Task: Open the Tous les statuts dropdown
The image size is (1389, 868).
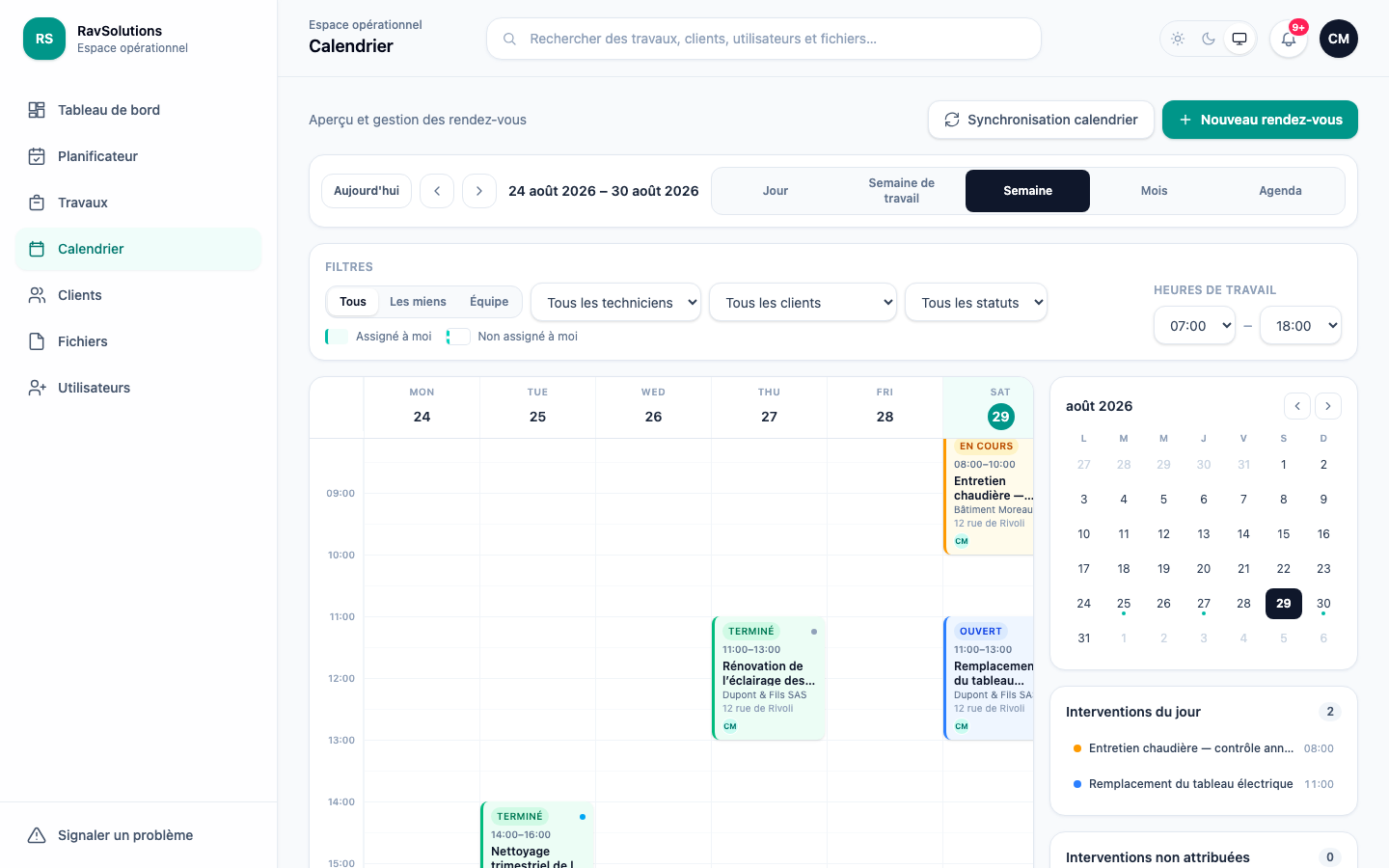Action: [x=976, y=302]
